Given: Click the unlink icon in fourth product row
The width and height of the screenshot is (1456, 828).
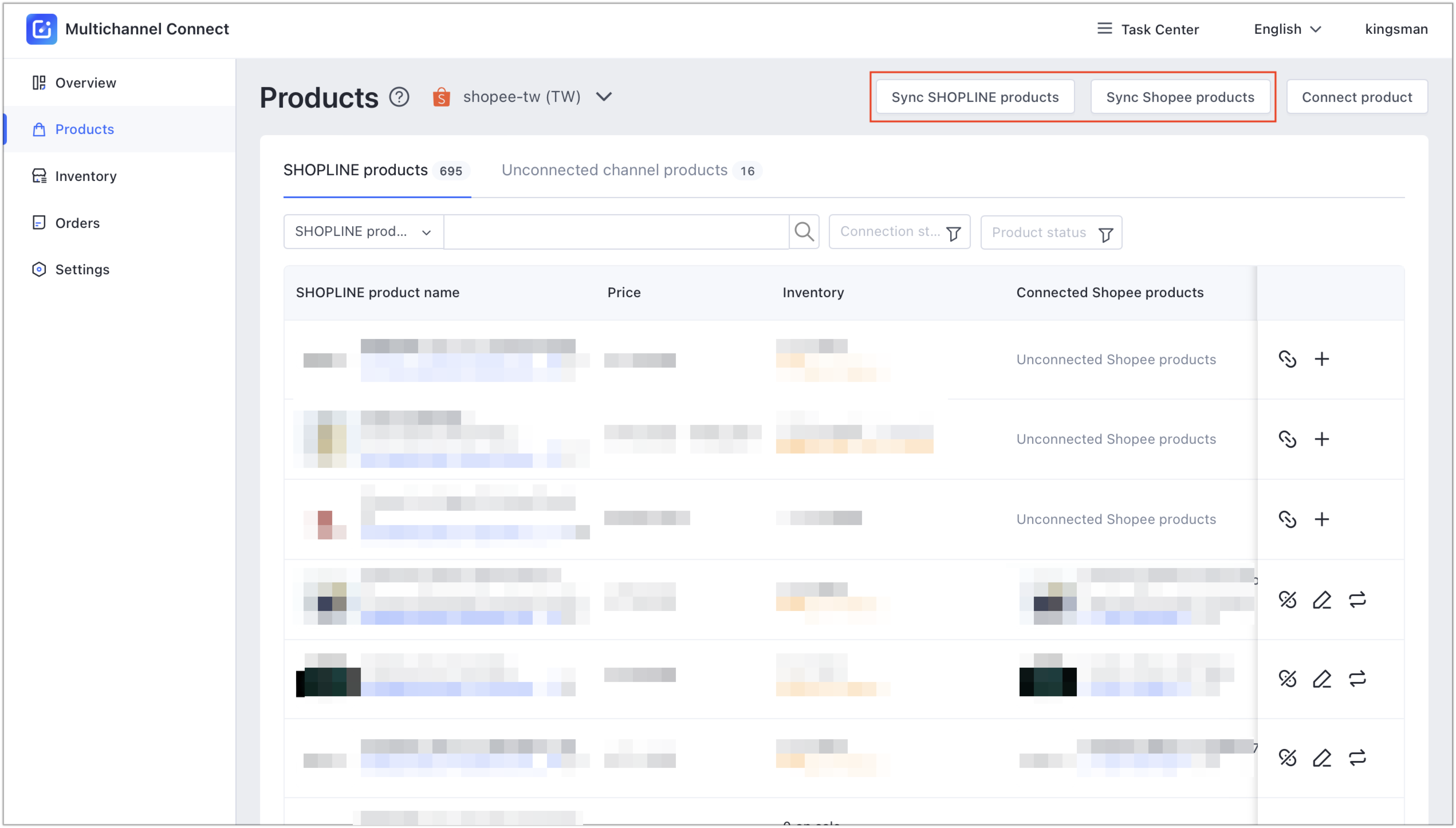Looking at the screenshot, I should pyautogui.click(x=1287, y=600).
